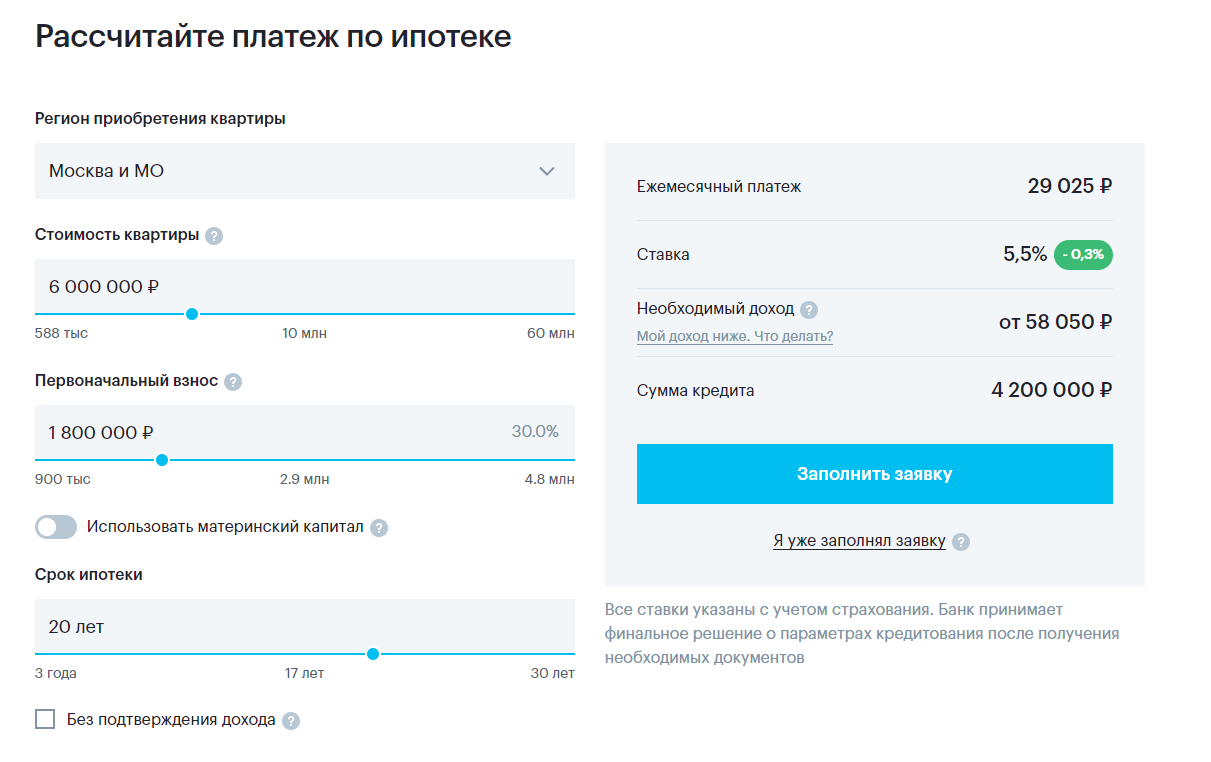Check the Без подтверждения дохода checkbox
1211x762 pixels.
coord(45,719)
